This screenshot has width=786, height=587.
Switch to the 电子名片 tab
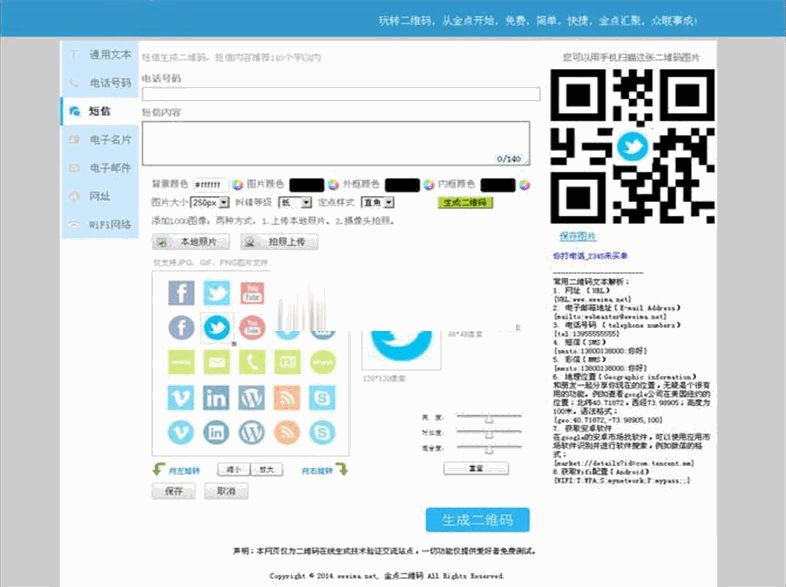pos(100,139)
